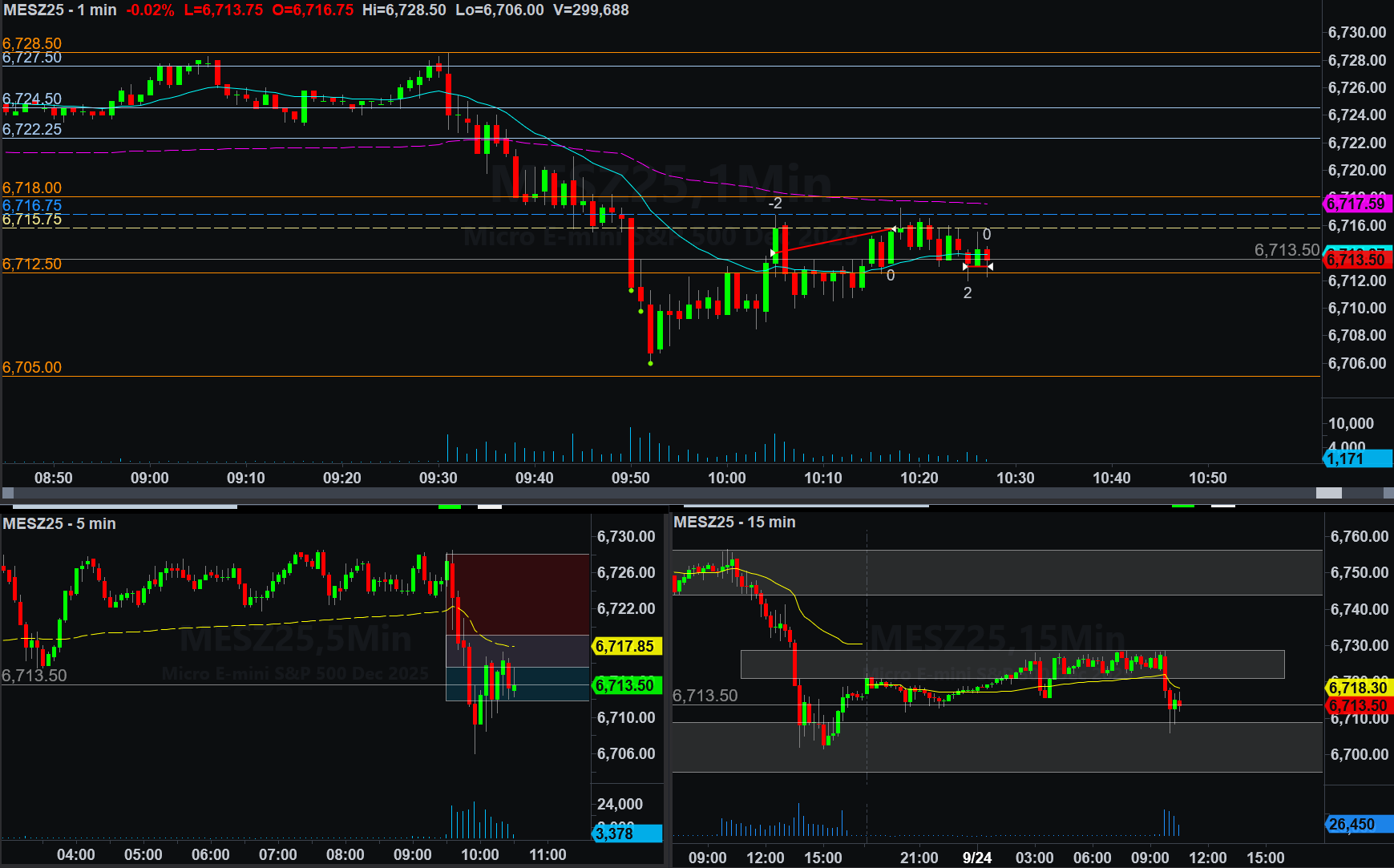The height and width of the screenshot is (868, 1394).
Task: Click the left end button of the horizontal scrollbar
Action: tap(8, 493)
